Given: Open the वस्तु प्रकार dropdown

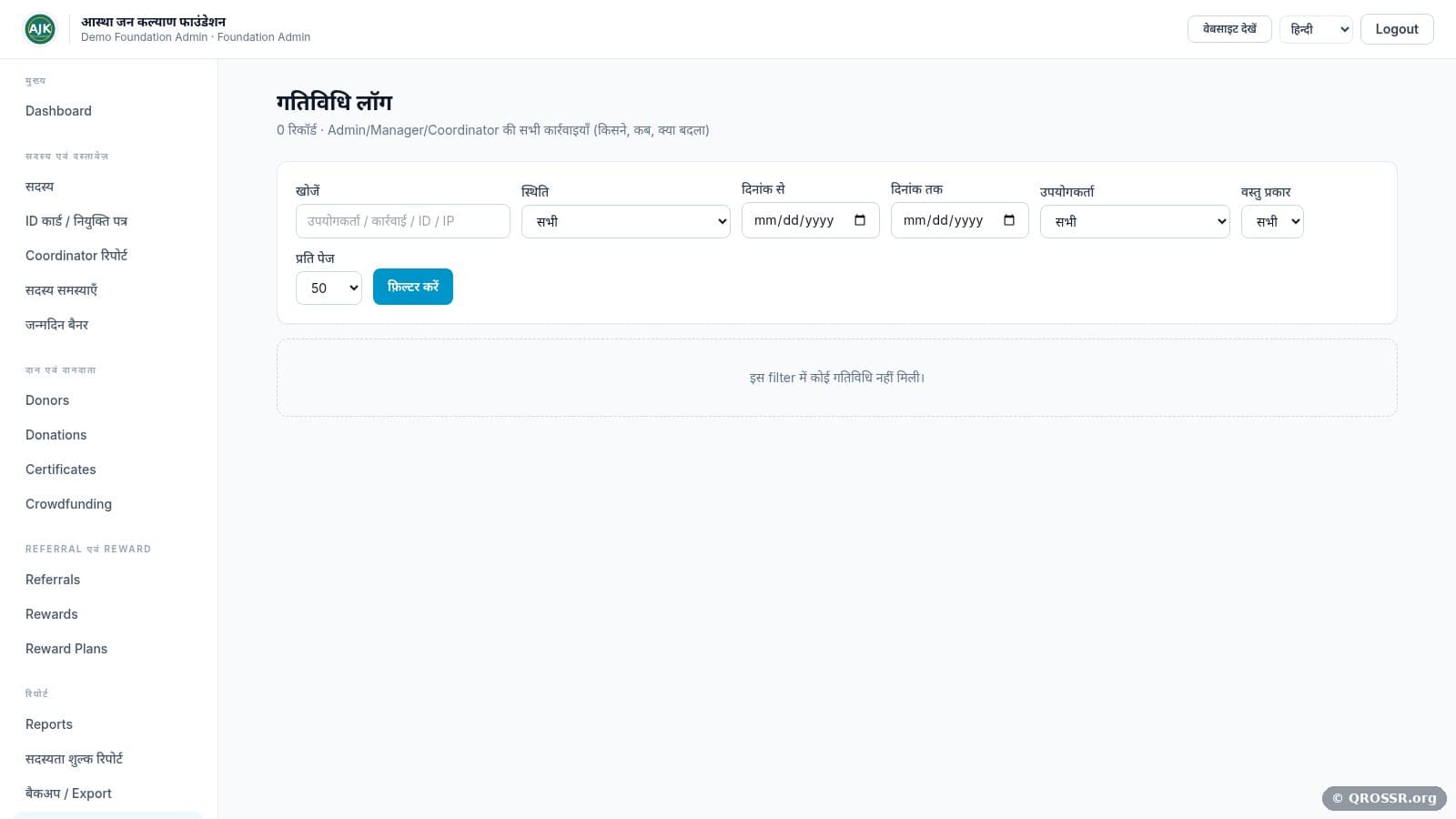Looking at the screenshot, I should pos(1272,221).
